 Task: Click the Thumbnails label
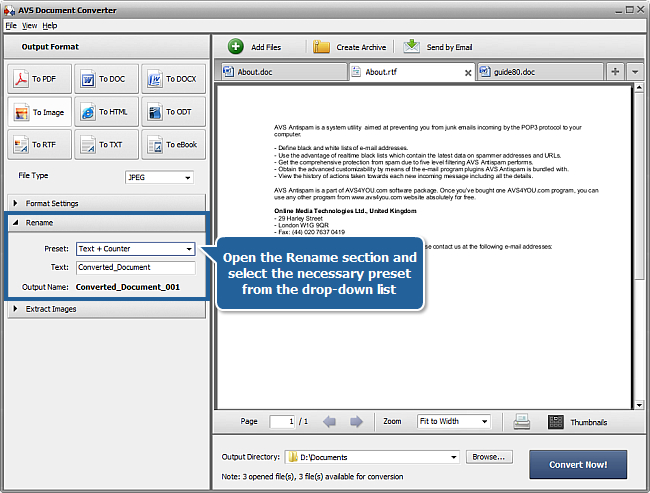point(589,423)
